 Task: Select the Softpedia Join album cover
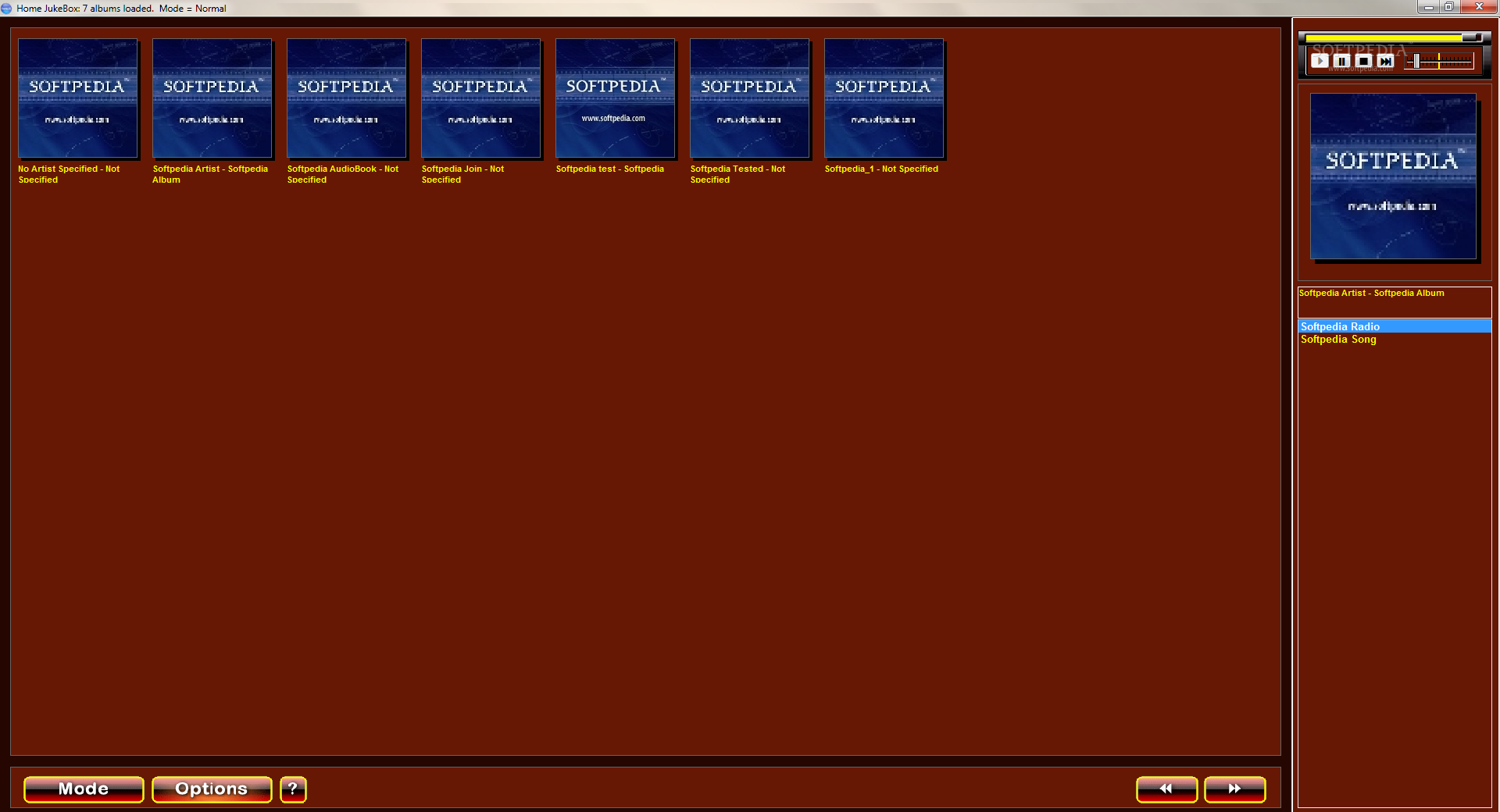[481, 98]
